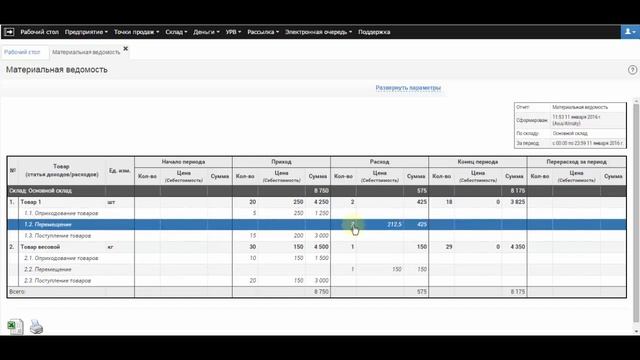Click the Всего total row label

tap(17, 291)
